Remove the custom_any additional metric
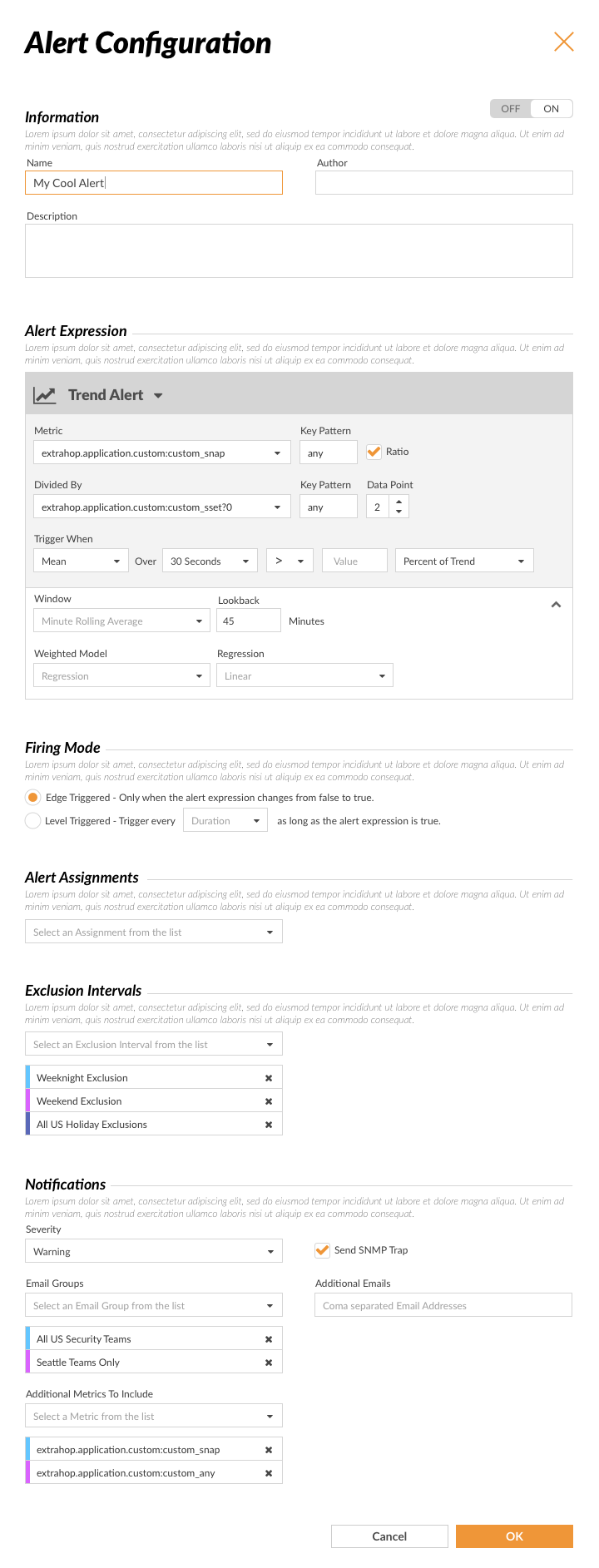The image size is (599, 1568). tap(269, 1473)
